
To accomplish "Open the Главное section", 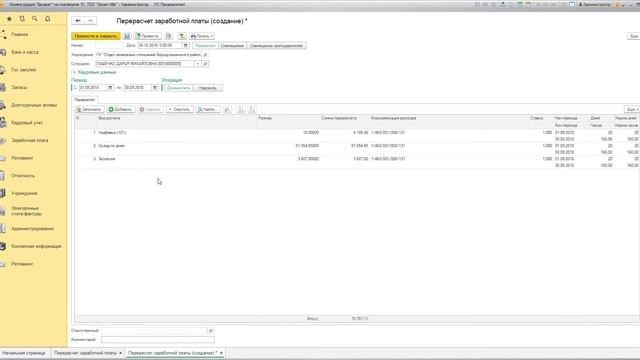I will (20, 35).
